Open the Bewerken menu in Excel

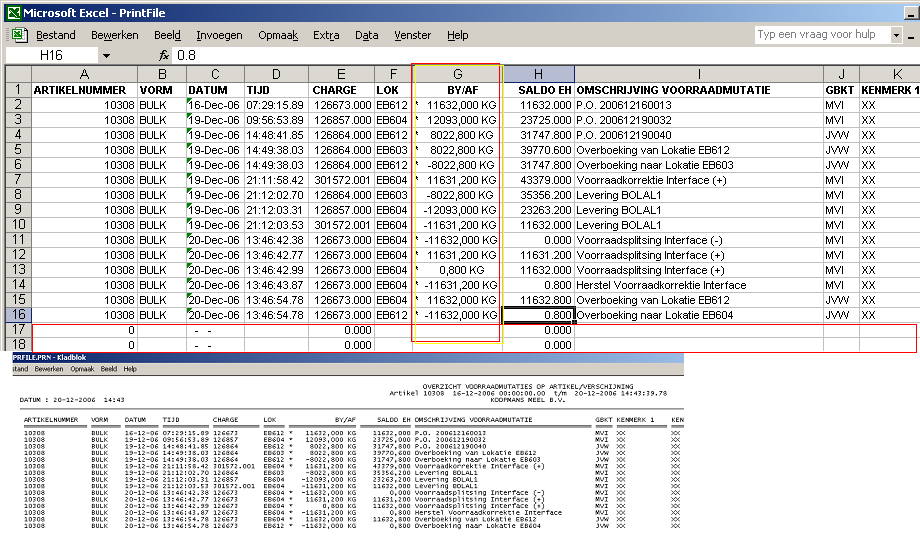coord(114,35)
